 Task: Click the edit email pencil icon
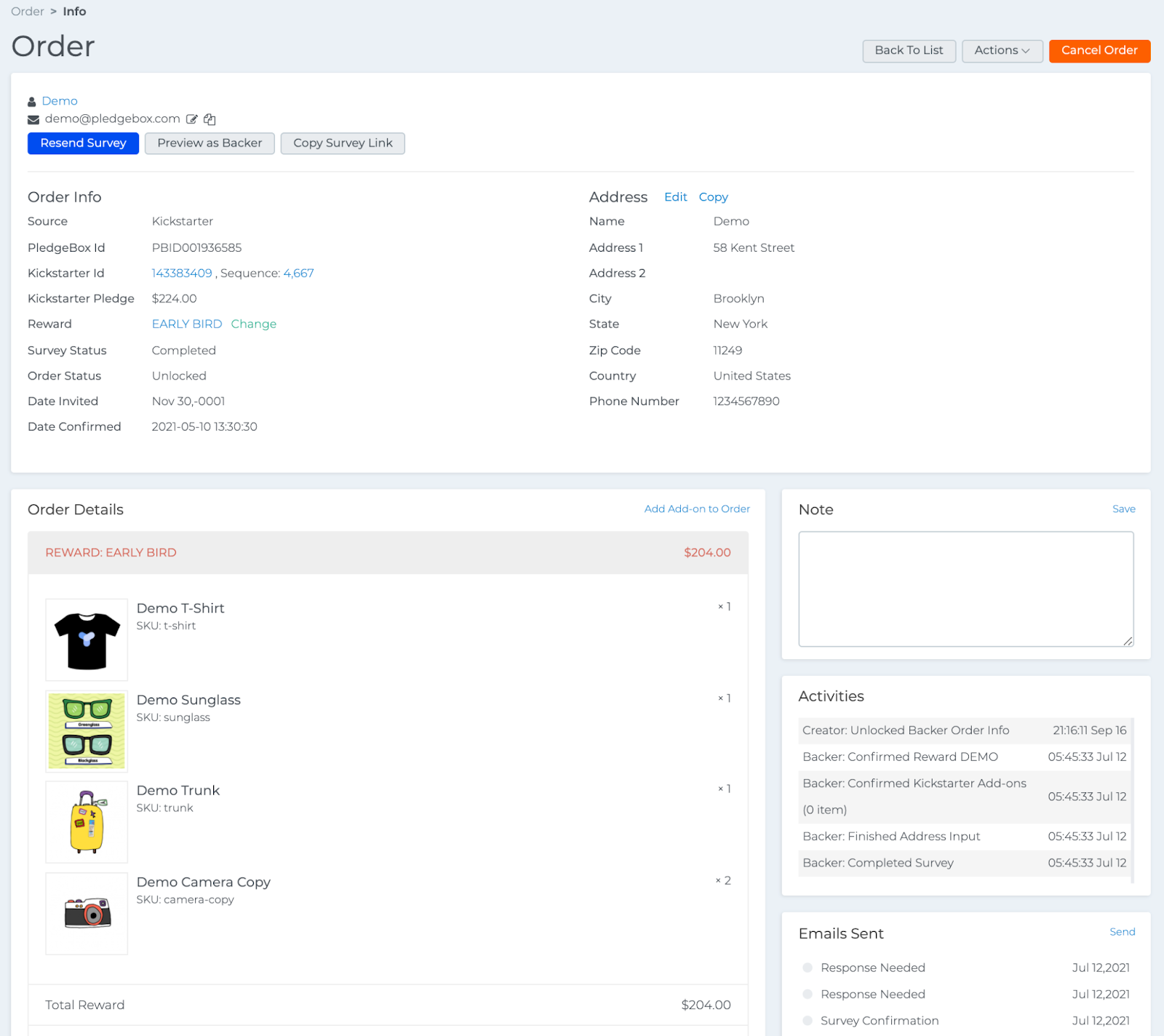[x=192, y=119]
